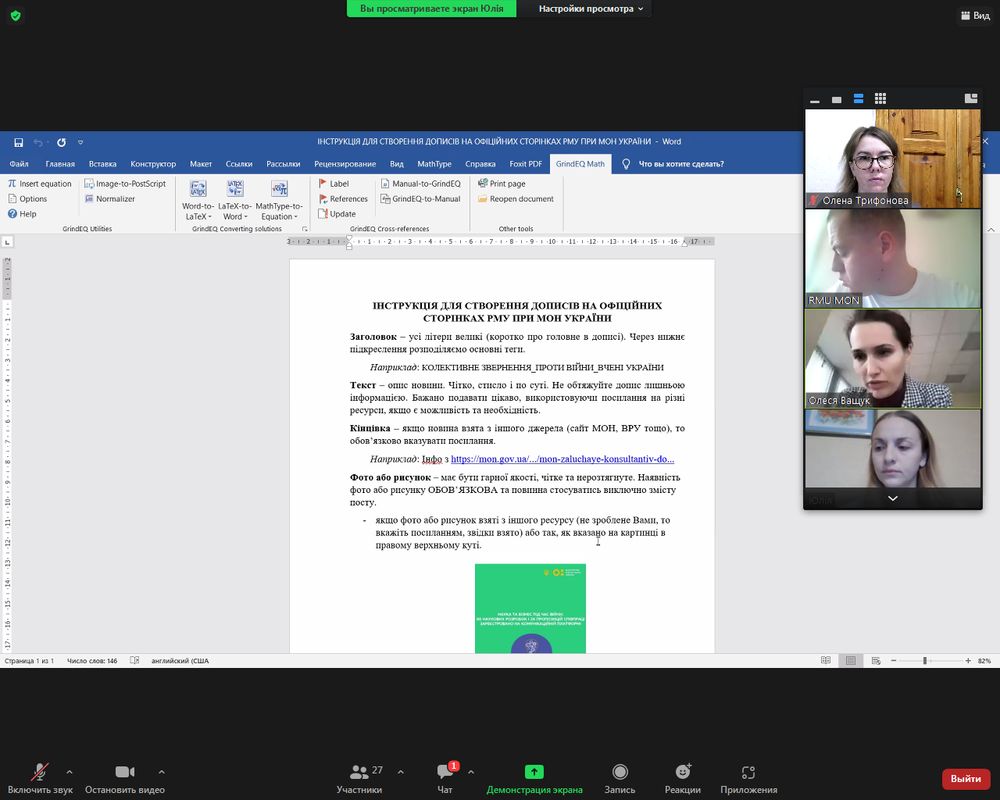Screen dimensions: 1000x800
Task: Click the Вид view button
Action: tap(975, 15)
